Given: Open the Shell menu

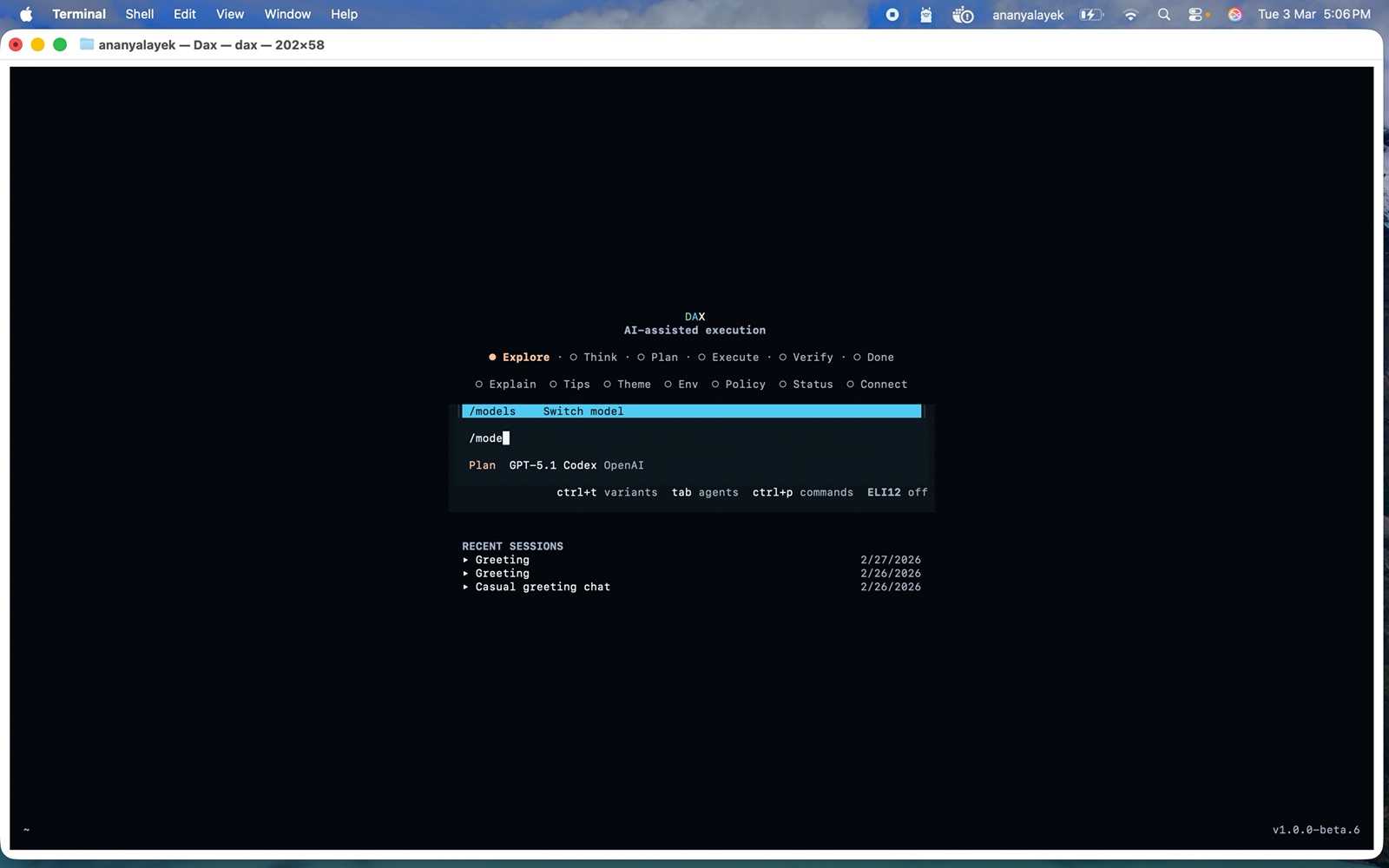Looking at the screenshot, I should pos(140,14).
